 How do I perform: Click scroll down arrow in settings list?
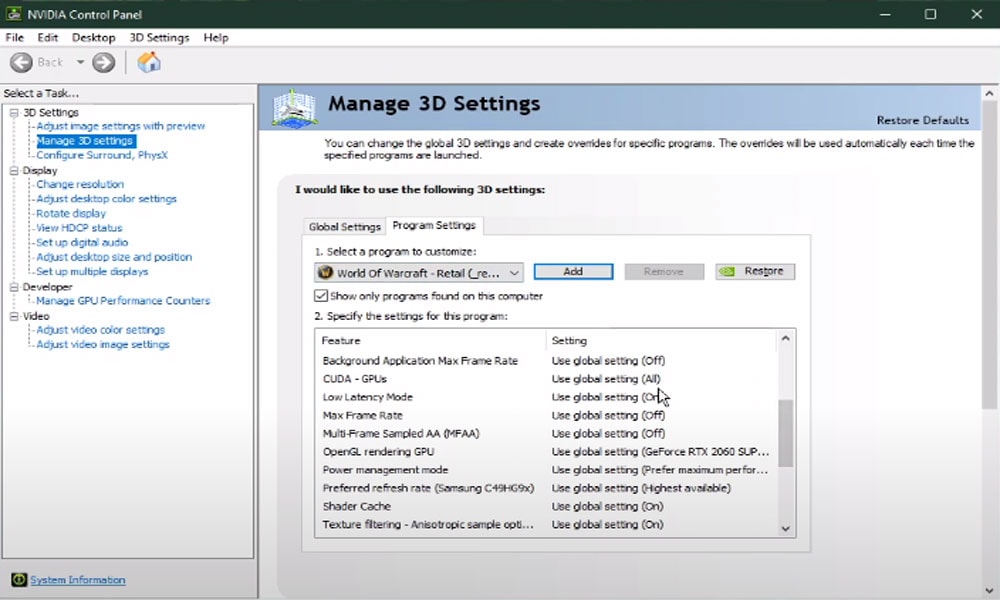(x=786, y=528)
